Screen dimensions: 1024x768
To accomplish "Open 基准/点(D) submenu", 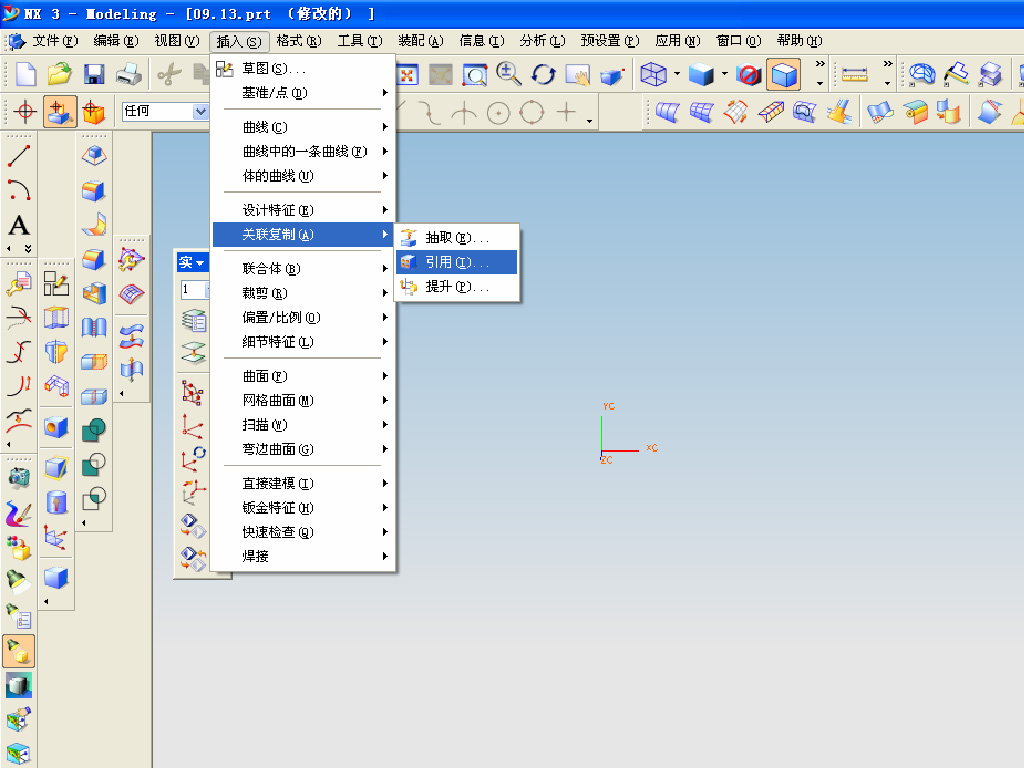I will [x=303, y=93].
